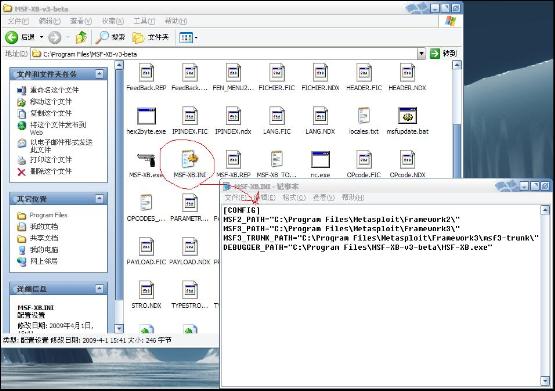Open the 收藏(A) menu in Explorer
The width and height of the screenshot is (555, 391).
tap(113, 21)
